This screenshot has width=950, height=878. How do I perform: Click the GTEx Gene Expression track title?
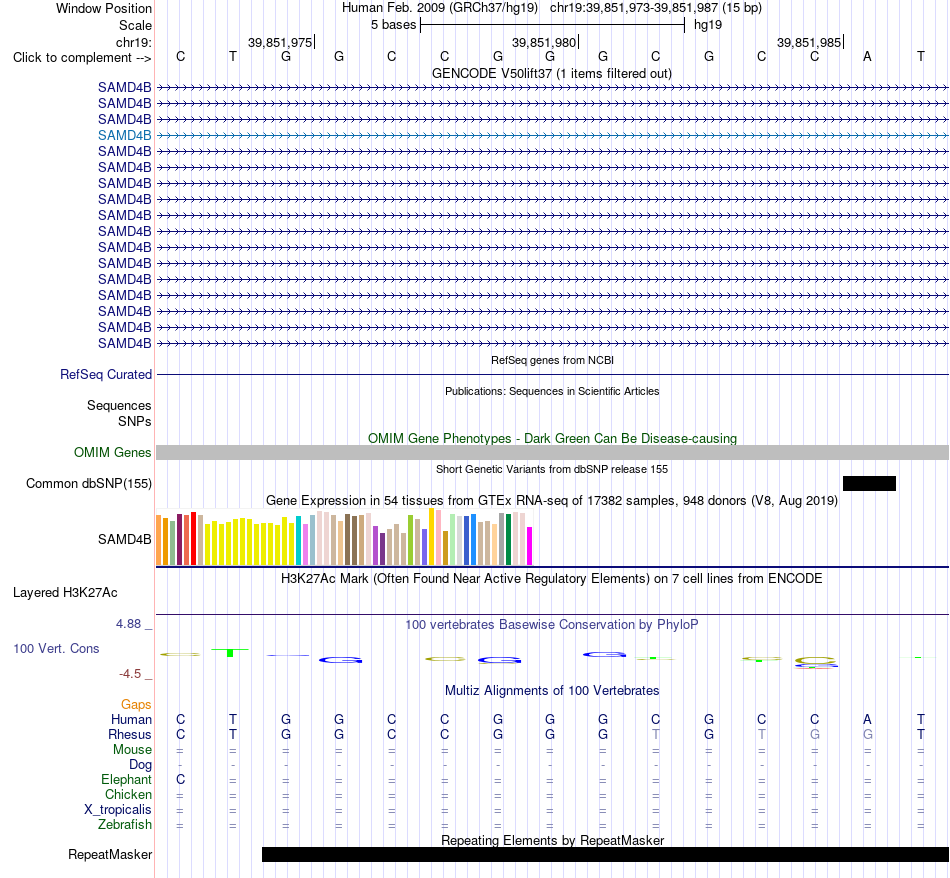click(552, 501)
